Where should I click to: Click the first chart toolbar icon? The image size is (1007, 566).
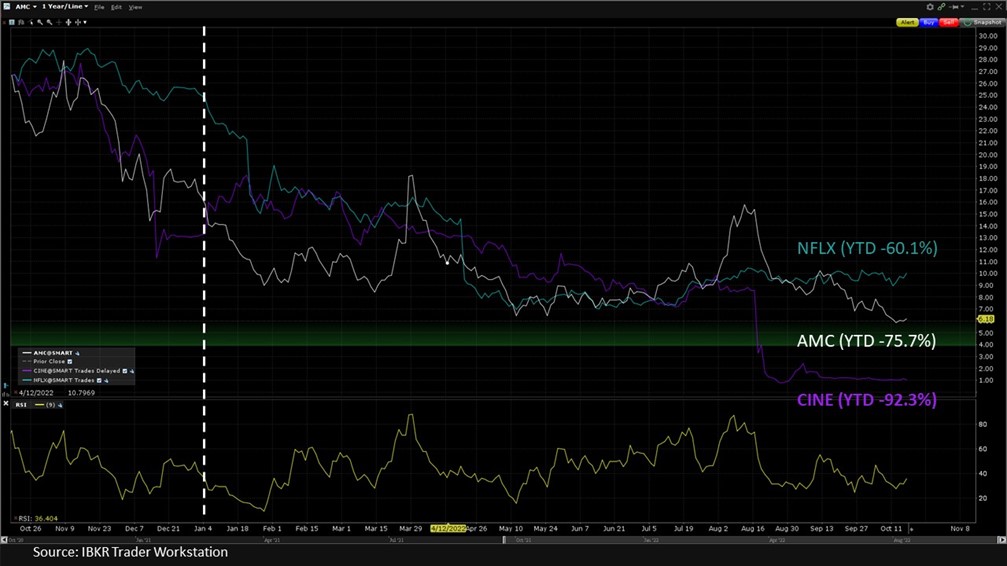pyautogui.click(x=12, y=22)
